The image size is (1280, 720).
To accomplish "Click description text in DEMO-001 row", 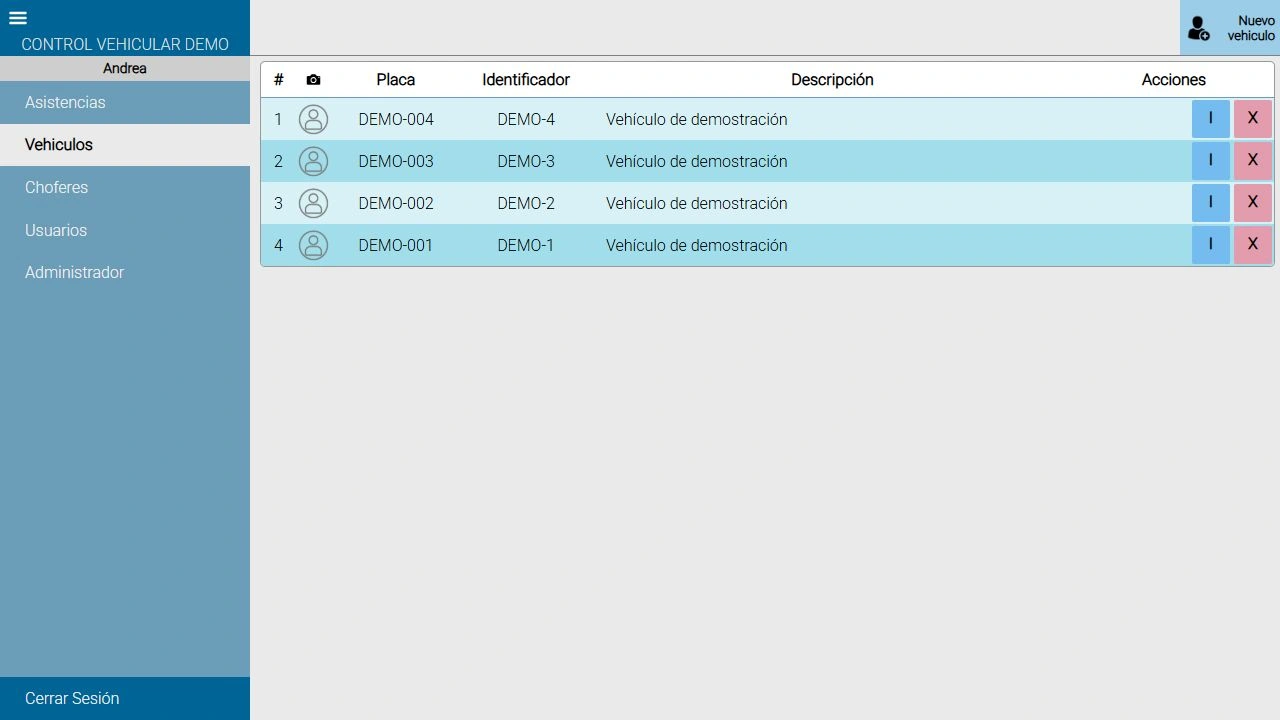I will click(697, 245).
